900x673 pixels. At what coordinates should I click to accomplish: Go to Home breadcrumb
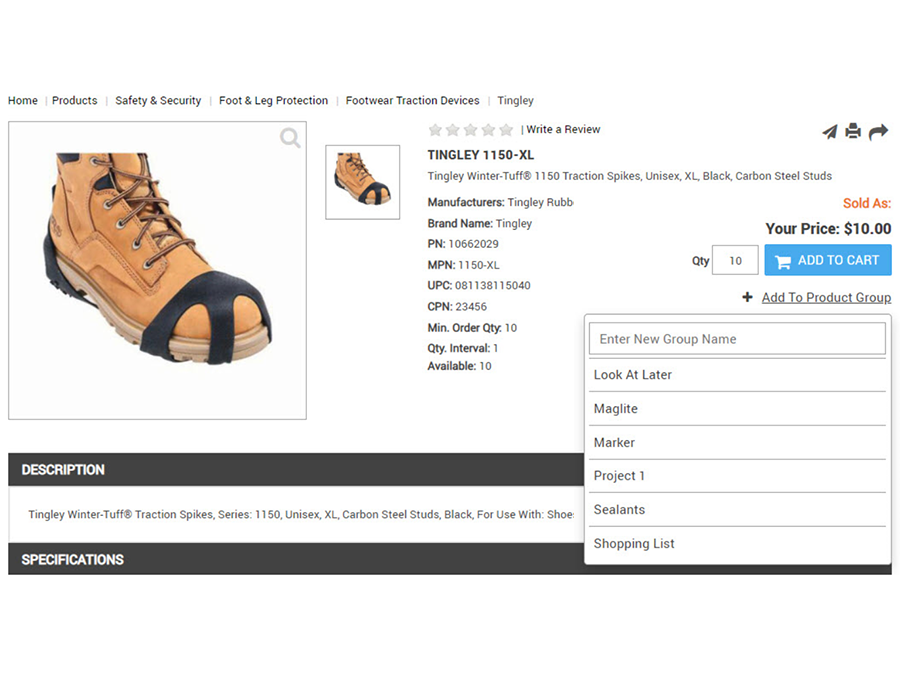click(x=23, y=100)
